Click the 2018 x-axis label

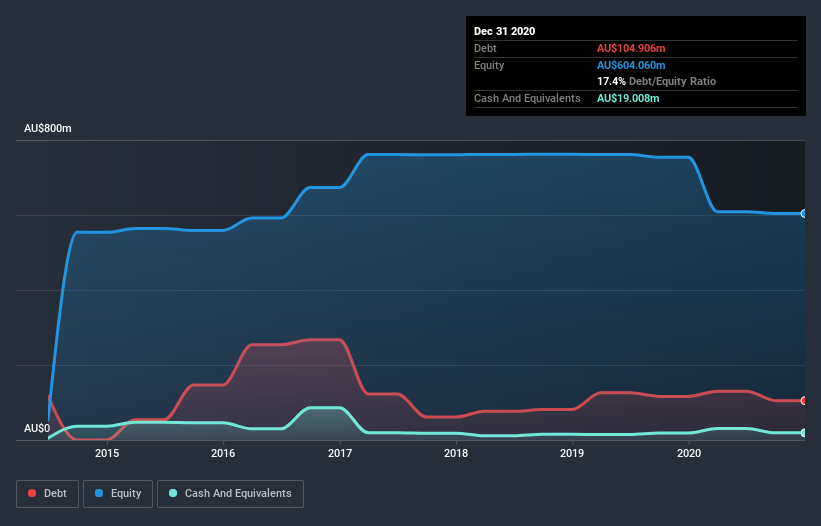[x=456, y=453]
